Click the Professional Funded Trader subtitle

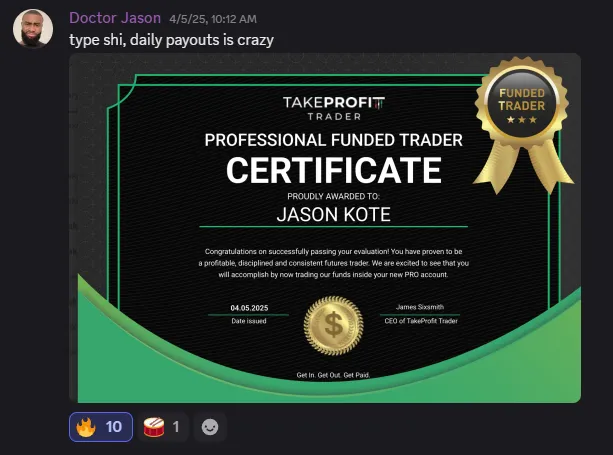333,140
